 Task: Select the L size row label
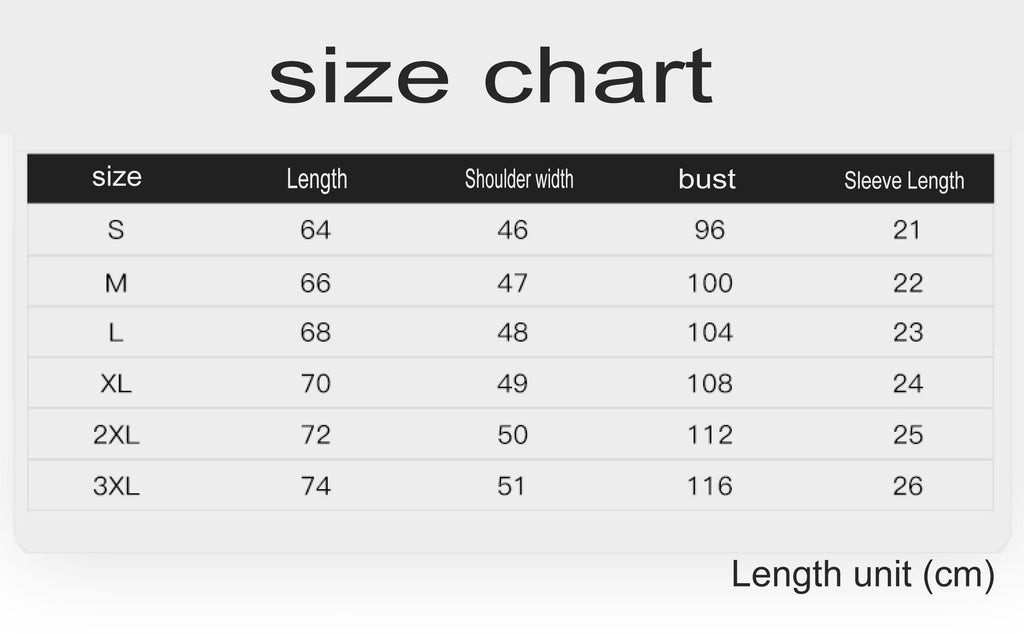(x=116, y=333)
